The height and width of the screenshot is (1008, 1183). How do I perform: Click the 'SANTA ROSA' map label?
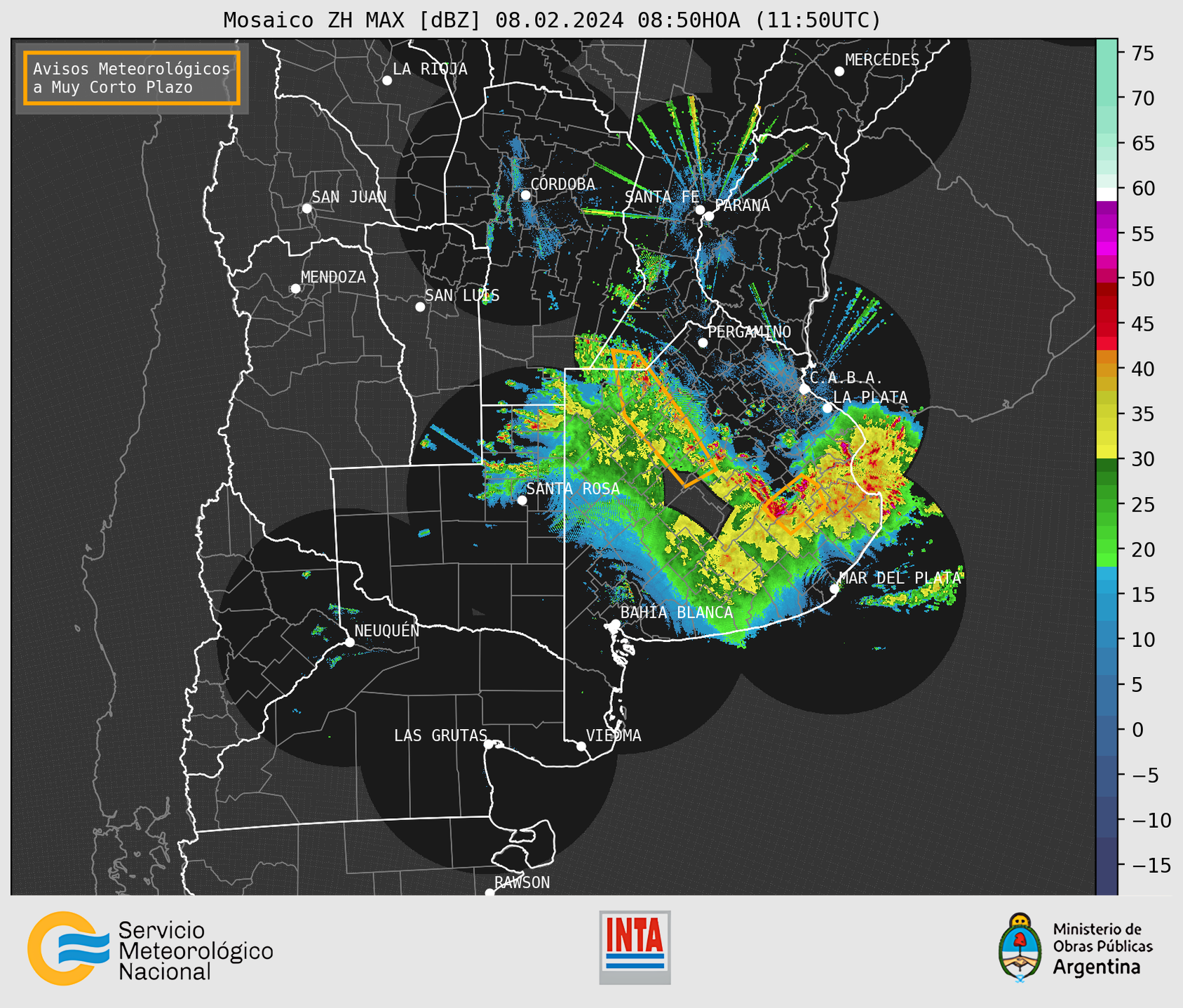tap(573, 489)
